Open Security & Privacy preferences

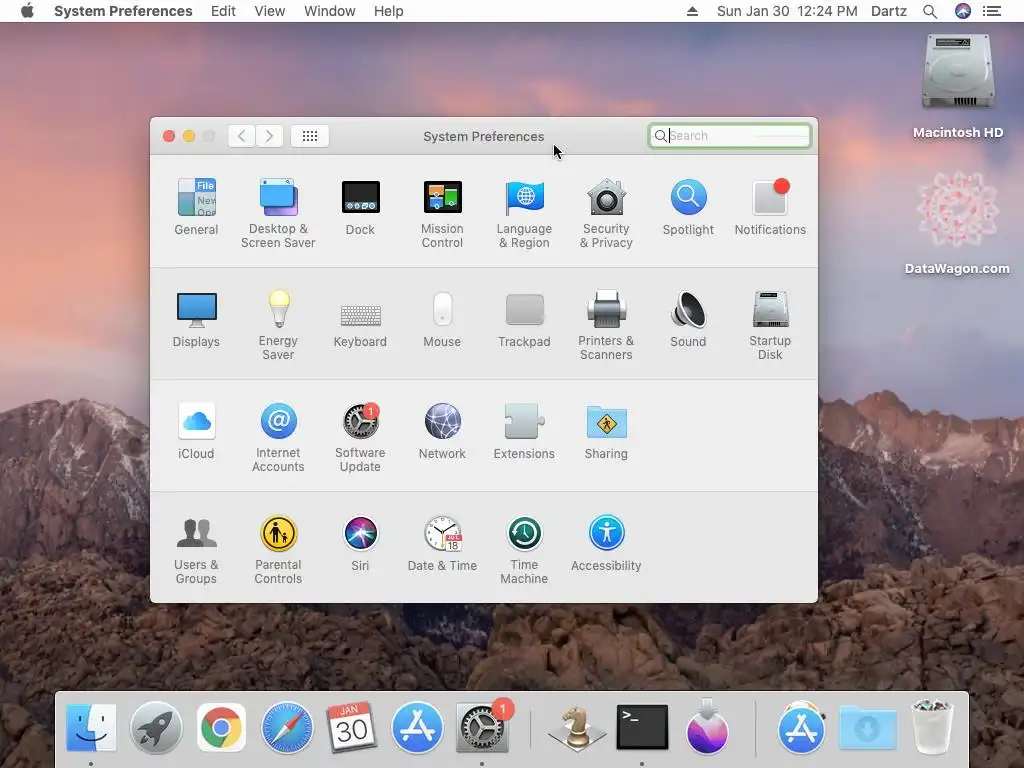click(x=607, y=213)
